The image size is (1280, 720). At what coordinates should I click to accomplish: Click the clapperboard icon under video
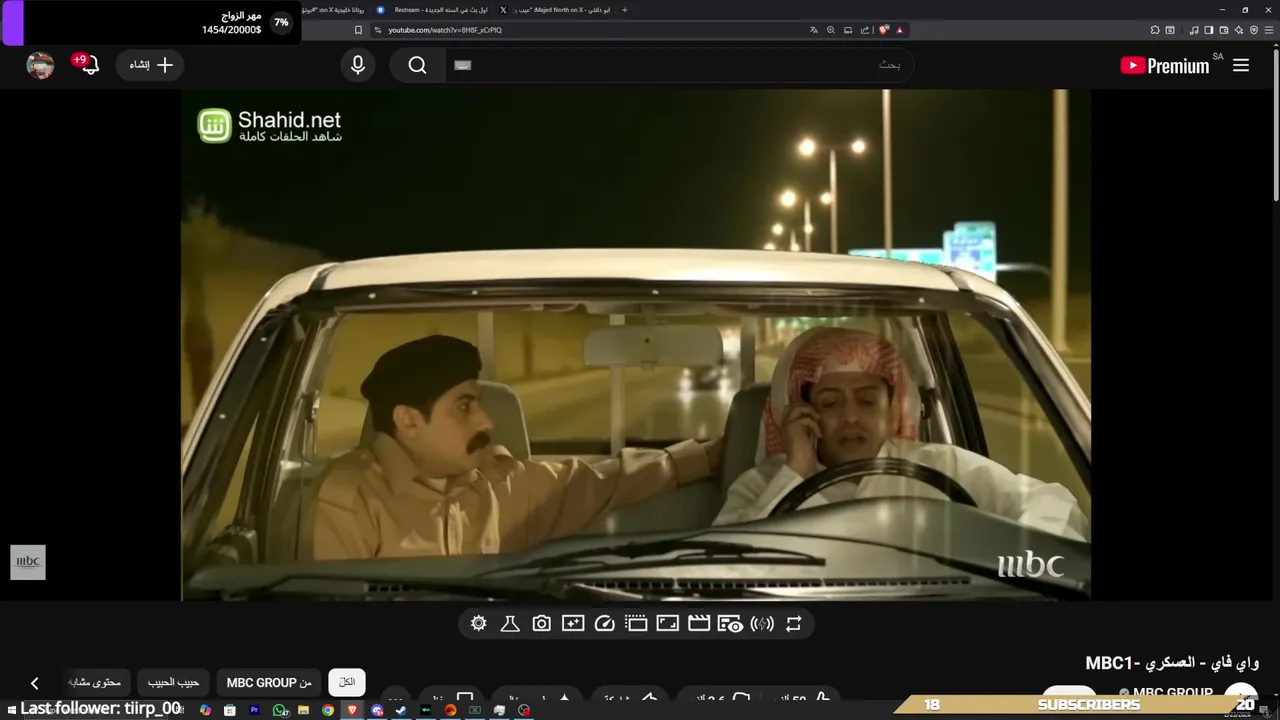click(699, 624)
